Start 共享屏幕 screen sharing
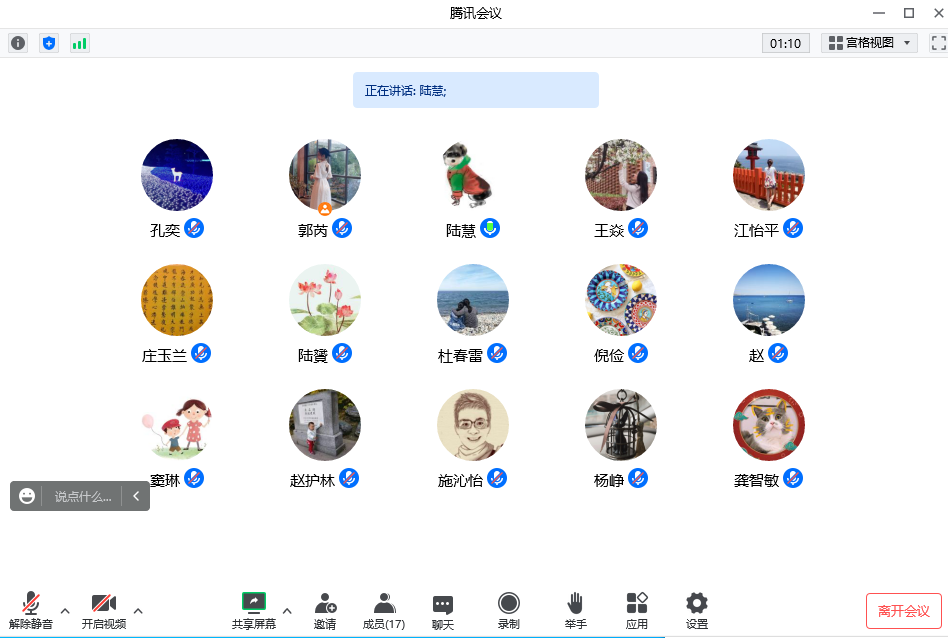This screenshot has width=948, height=638. pyautogui.click(x=254, y=610)
